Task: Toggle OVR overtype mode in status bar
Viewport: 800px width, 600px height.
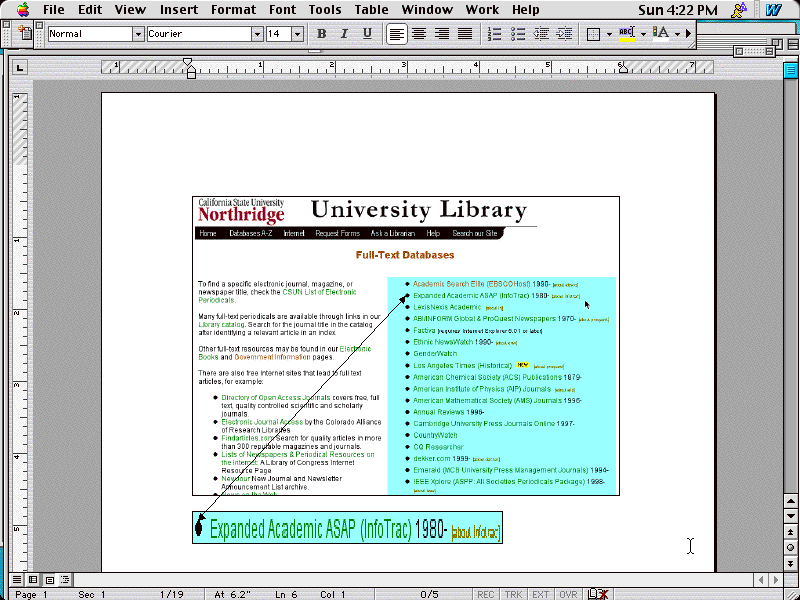Action: (568, 594)
